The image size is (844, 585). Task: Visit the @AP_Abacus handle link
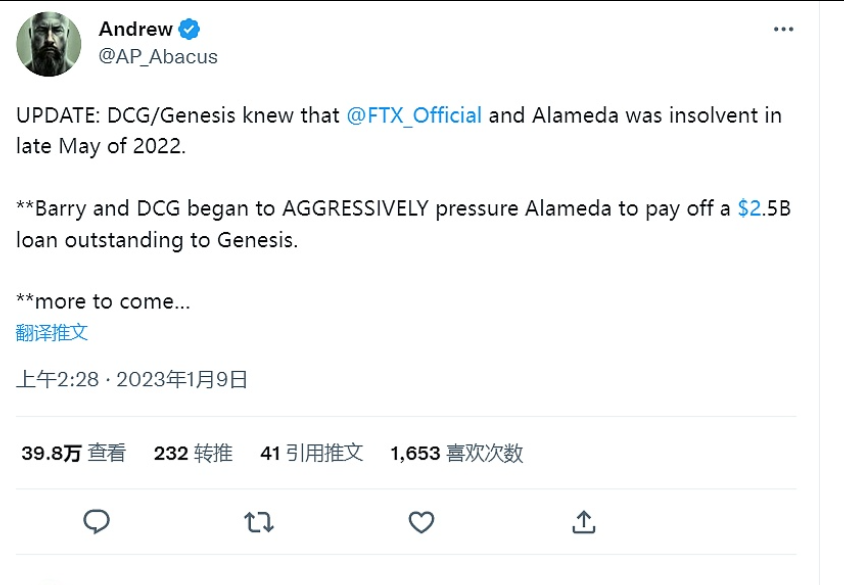point(158,57)
